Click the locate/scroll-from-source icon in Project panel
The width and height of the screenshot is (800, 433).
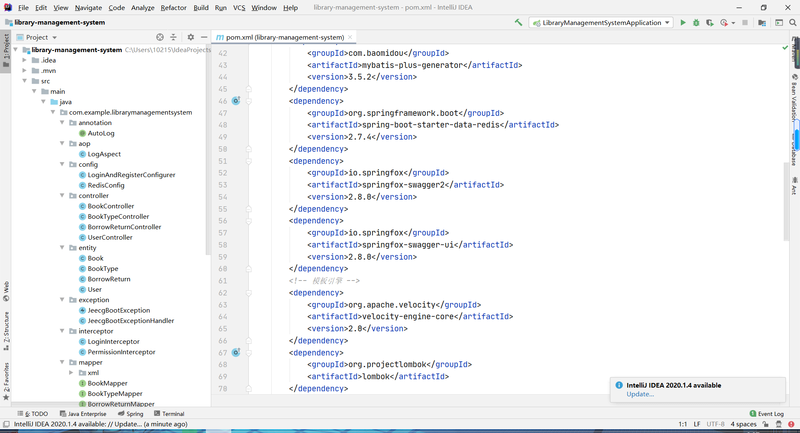tap(160, 37)
